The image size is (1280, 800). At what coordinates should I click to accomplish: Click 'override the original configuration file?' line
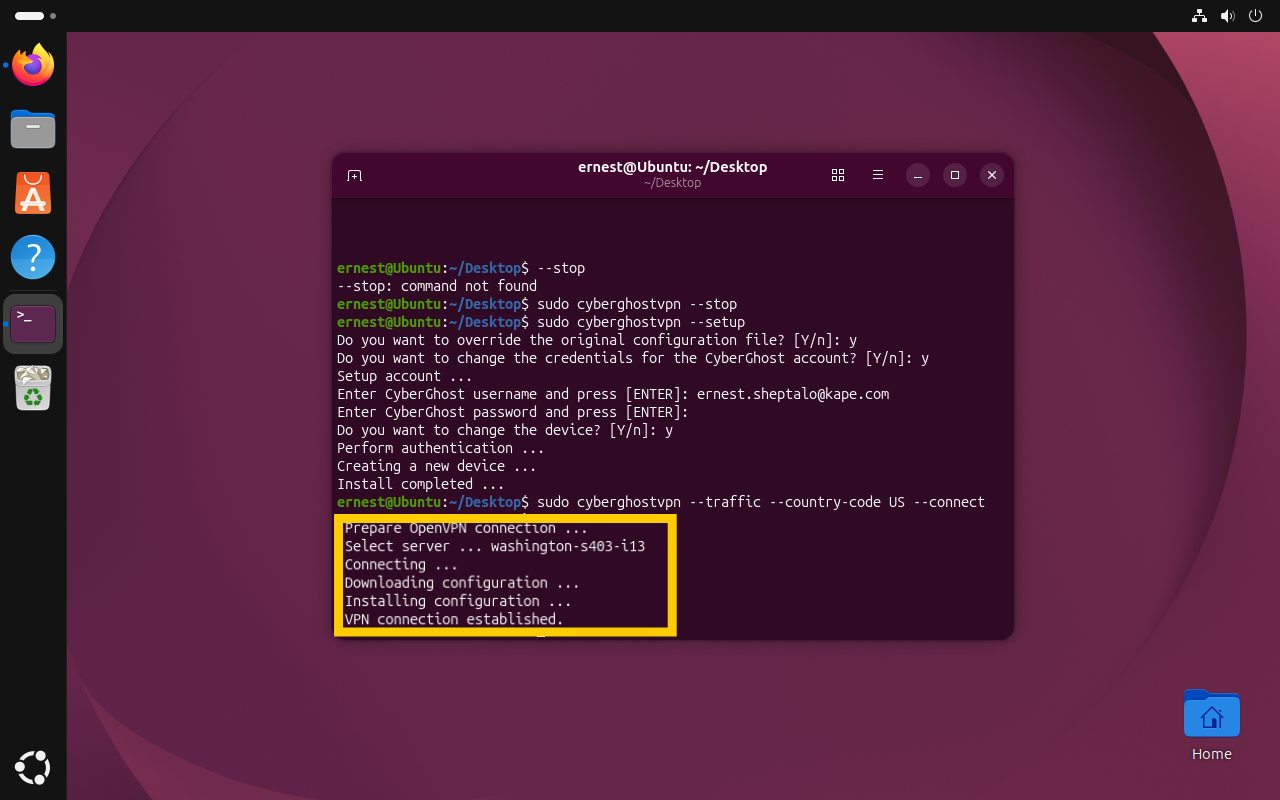click(597, 340)
